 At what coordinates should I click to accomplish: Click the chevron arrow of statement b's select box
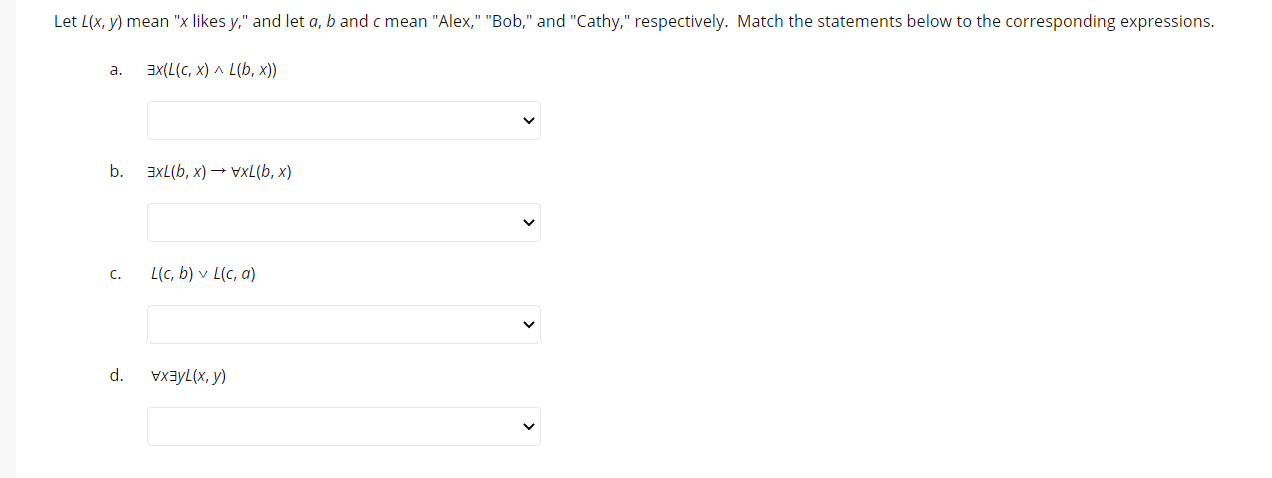[x=529, y=223]
